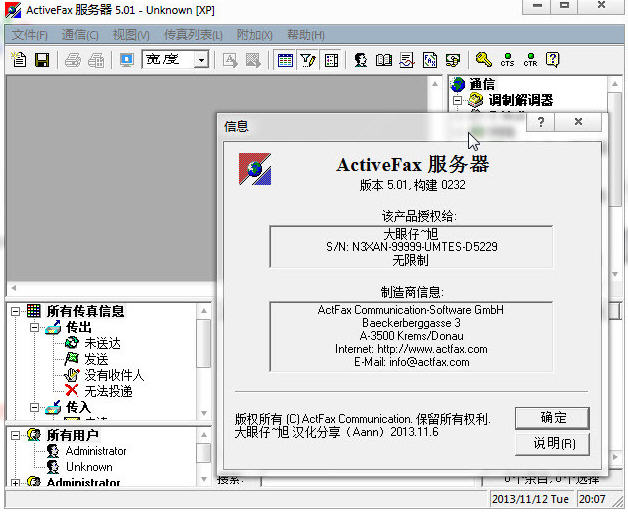
Task: Collapse the 调制解调器 tree node
Action: click(457, 100)
